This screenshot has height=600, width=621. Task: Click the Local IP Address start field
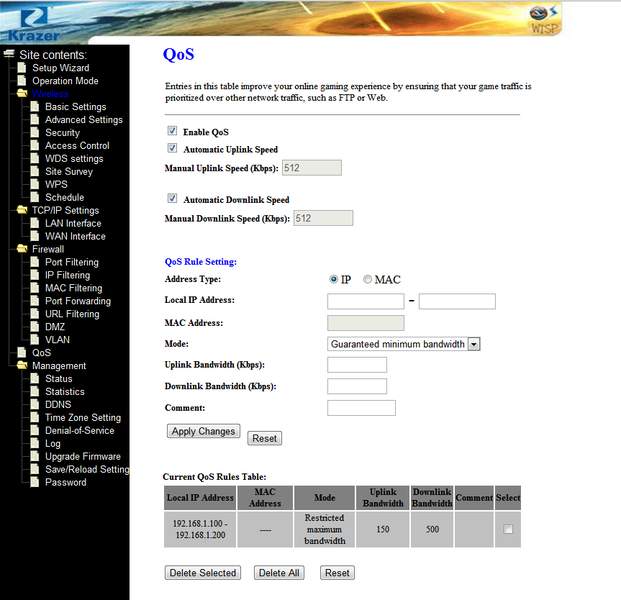click(x=366, y=301)
